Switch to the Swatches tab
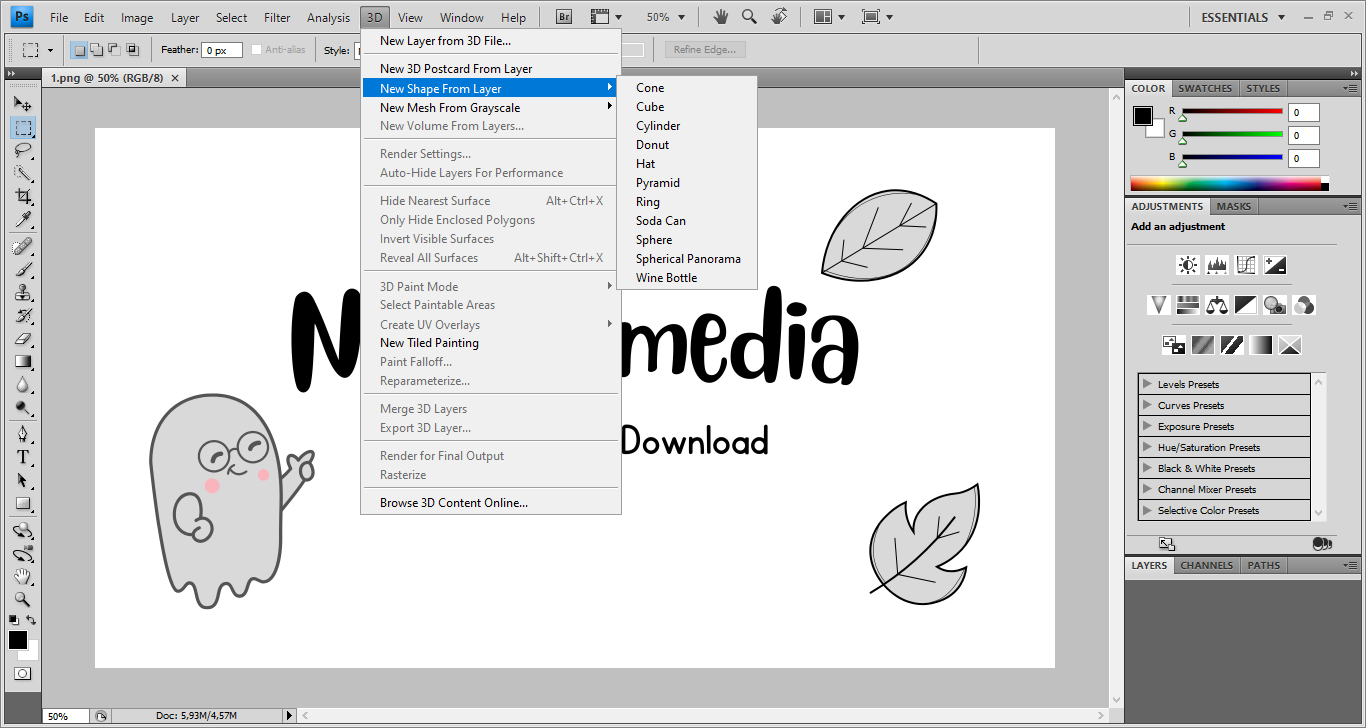The height and width of the screenshot is (728, 1366). (1205, 88)
